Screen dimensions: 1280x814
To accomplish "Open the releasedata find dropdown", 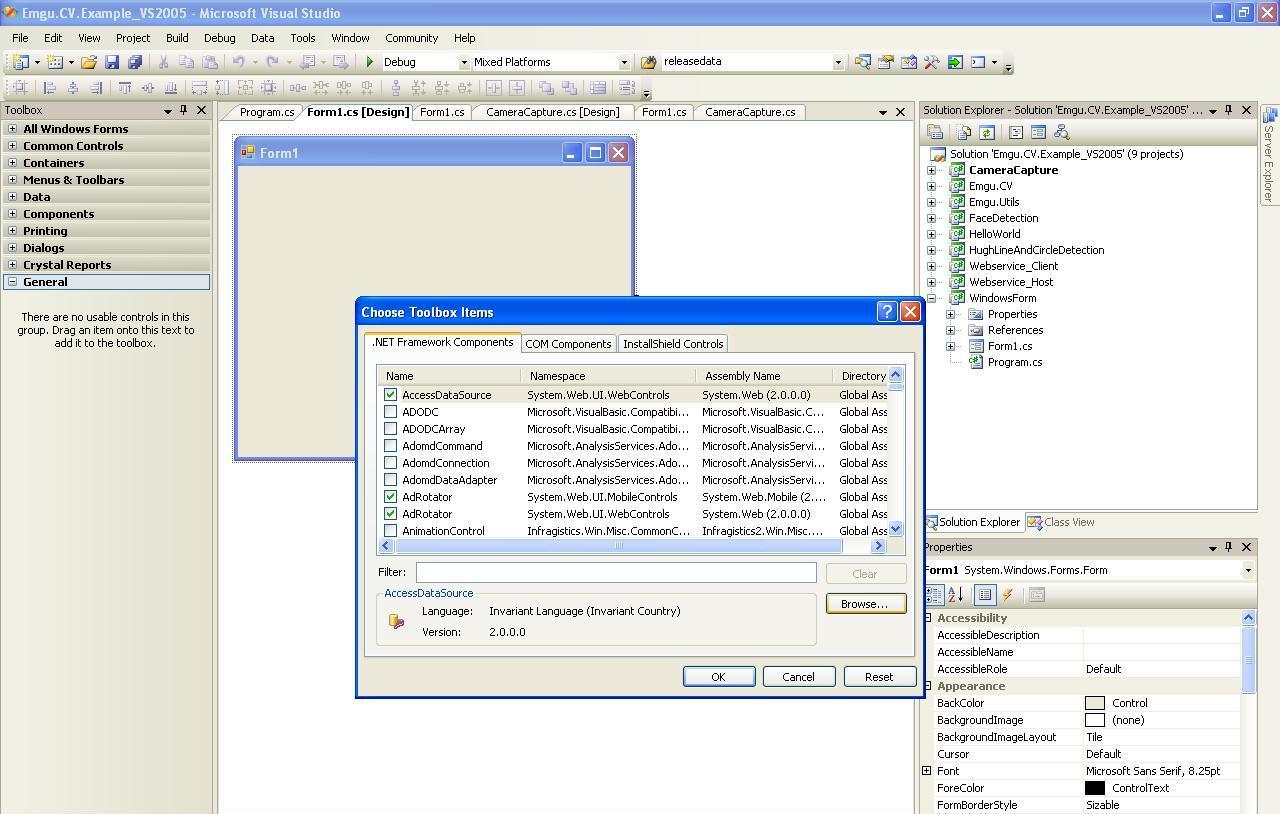I will 838,62.
